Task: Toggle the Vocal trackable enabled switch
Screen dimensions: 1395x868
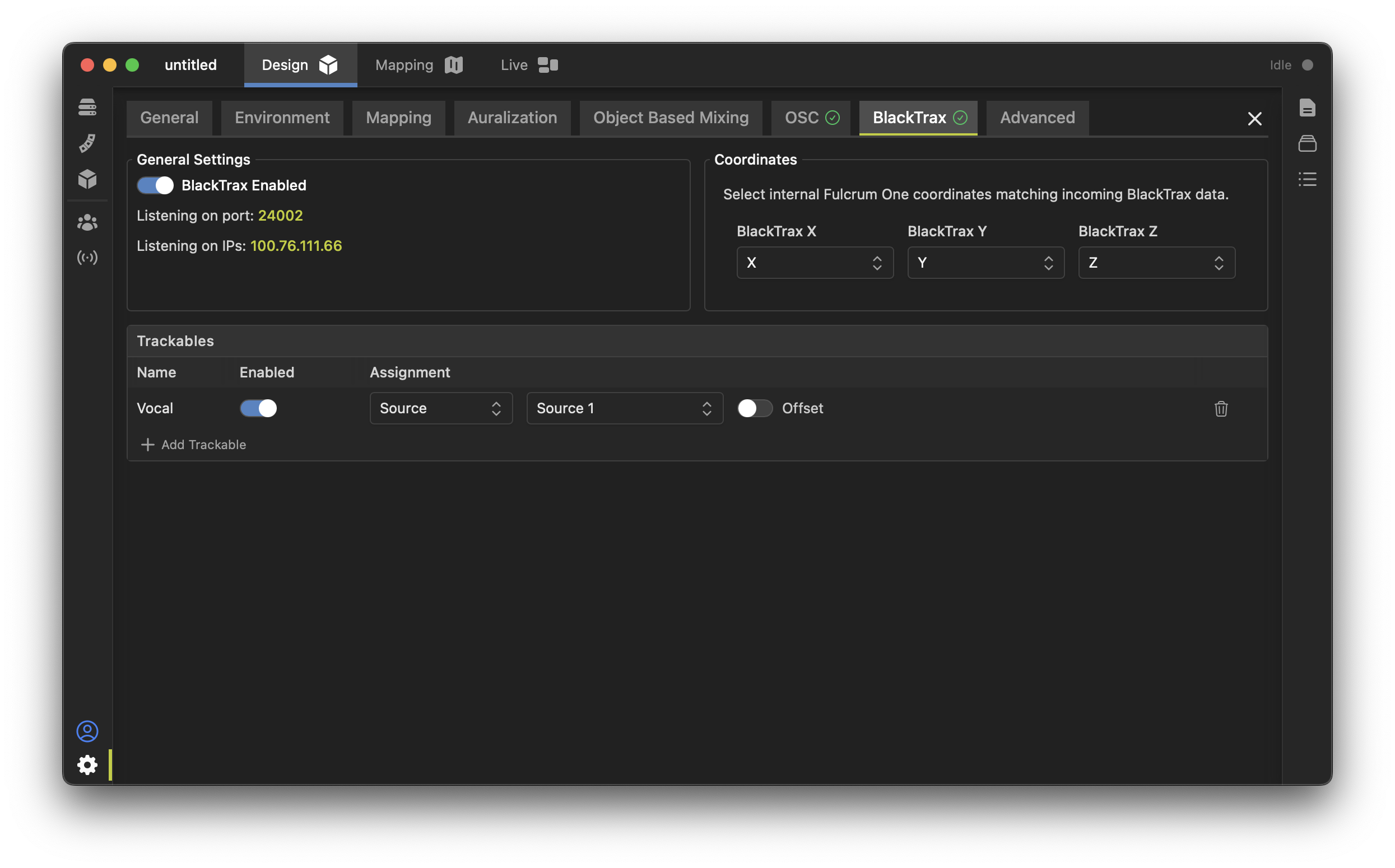Action: point(258,408)
